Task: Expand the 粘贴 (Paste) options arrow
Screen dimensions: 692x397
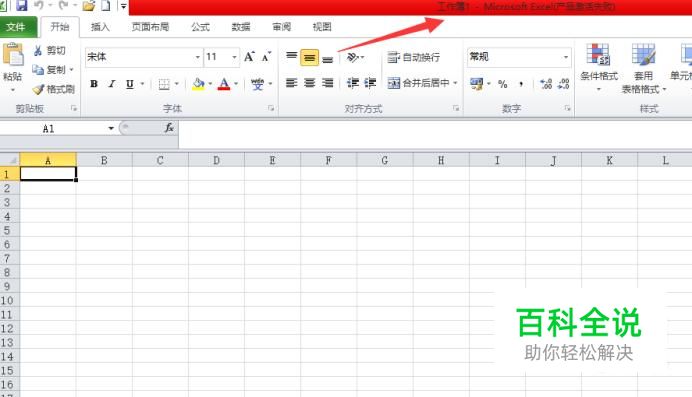Action: (13, 90)
